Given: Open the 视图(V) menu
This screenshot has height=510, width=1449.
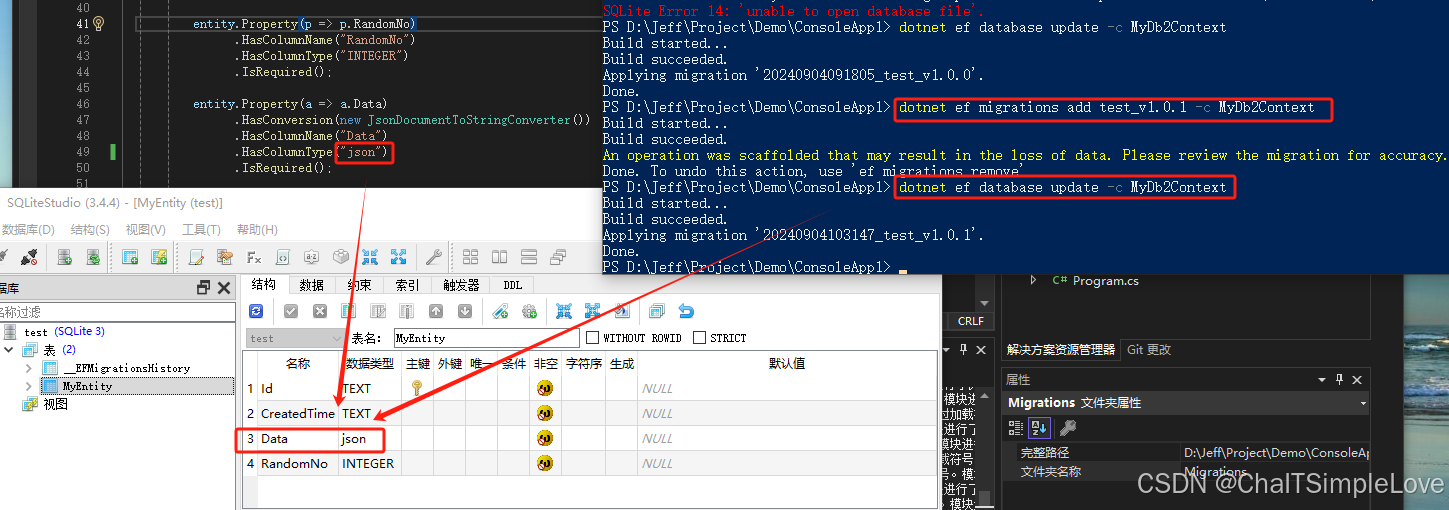Looking at the screenshot, I should click(146, 229).
